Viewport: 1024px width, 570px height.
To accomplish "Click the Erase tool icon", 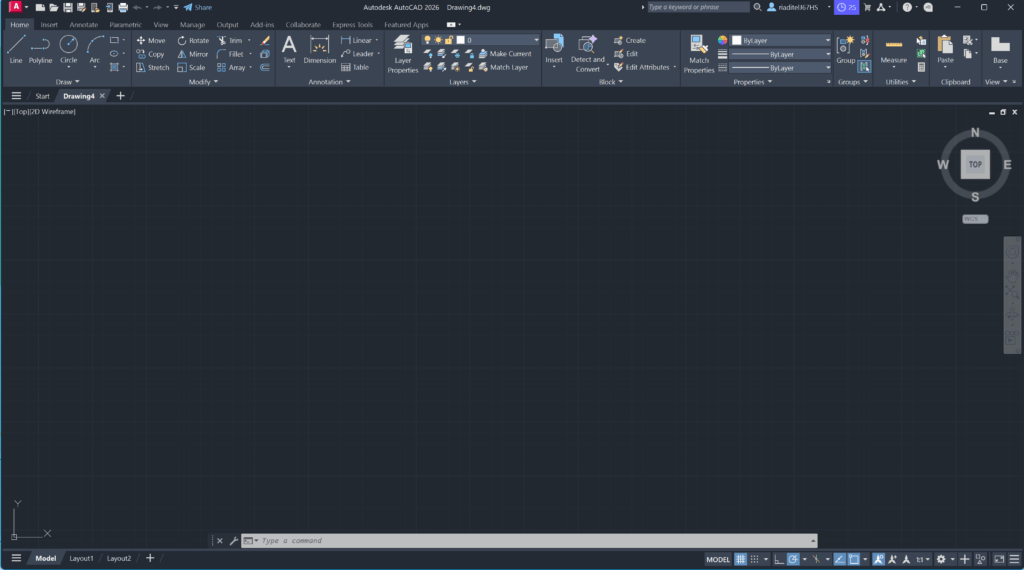I will (x=264, y=40).
